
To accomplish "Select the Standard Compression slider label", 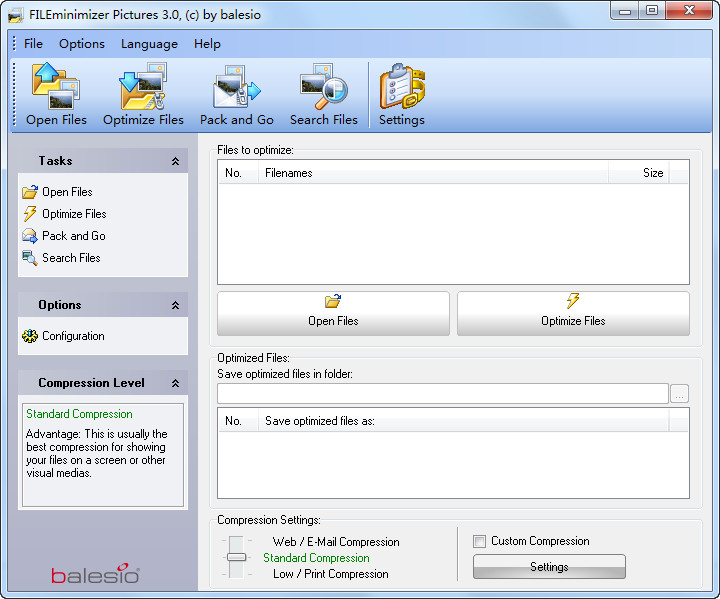I will point(316,558).
